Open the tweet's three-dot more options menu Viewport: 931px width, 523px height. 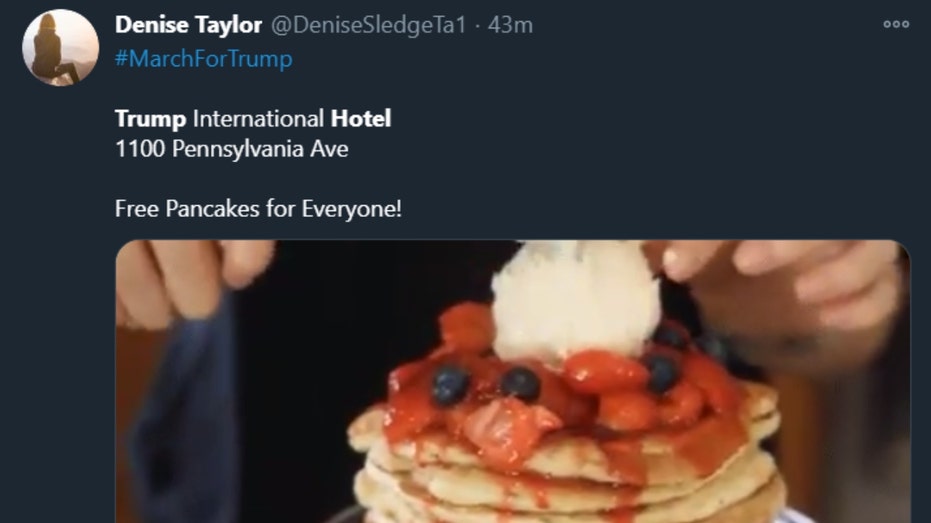point(896,24)
